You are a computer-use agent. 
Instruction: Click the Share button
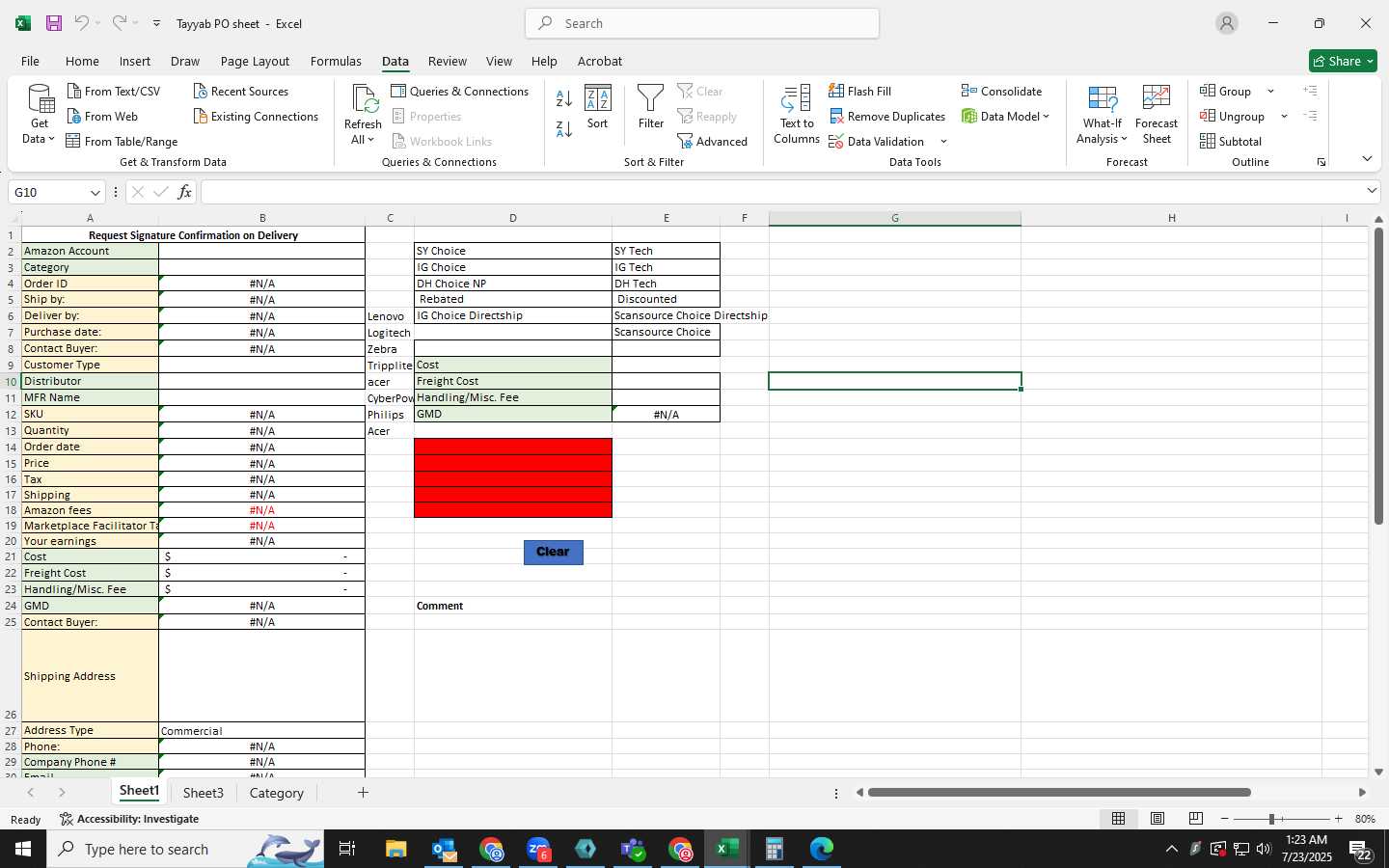pyautogui.click(x=1343, y=61)
